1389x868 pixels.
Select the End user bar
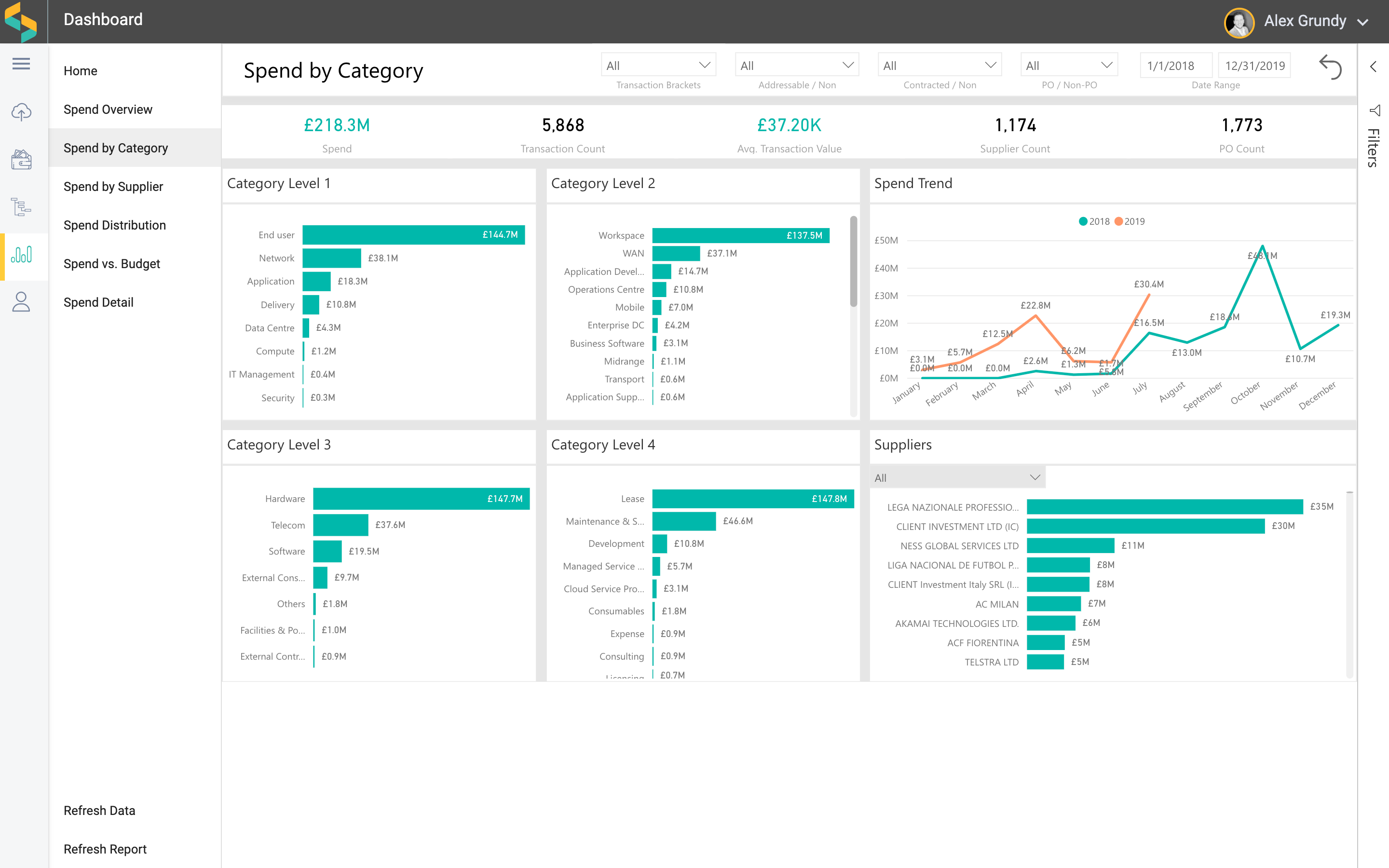[413, 235]
